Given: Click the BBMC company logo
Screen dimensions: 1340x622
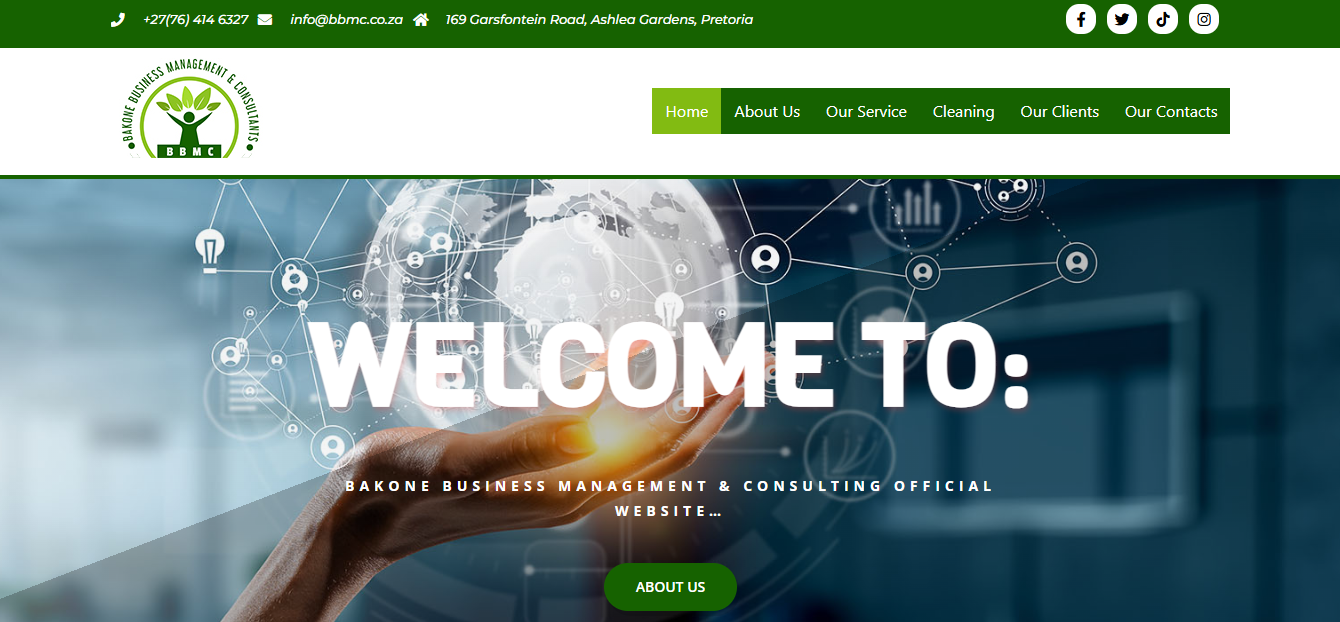Looking at the screenshot, I should [x=192, y=108].
